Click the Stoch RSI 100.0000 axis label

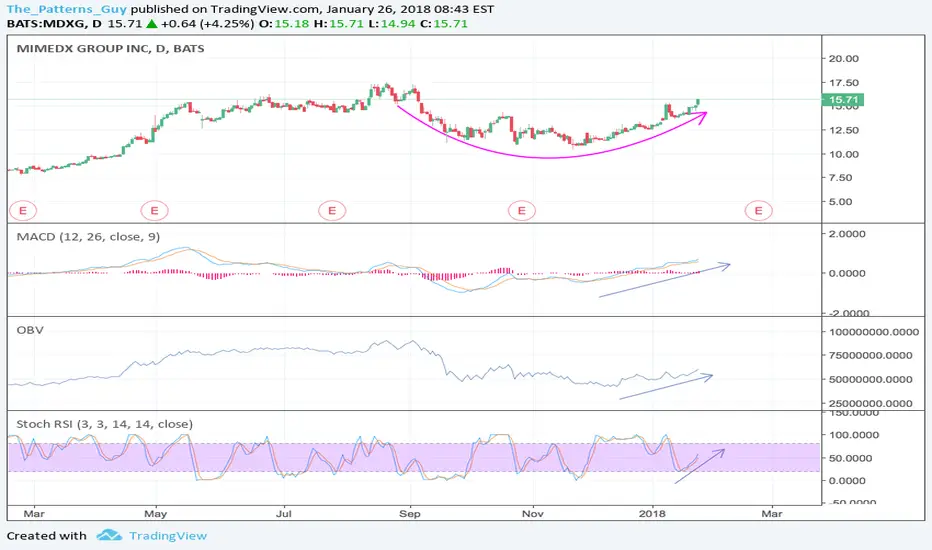click(854, 435)
